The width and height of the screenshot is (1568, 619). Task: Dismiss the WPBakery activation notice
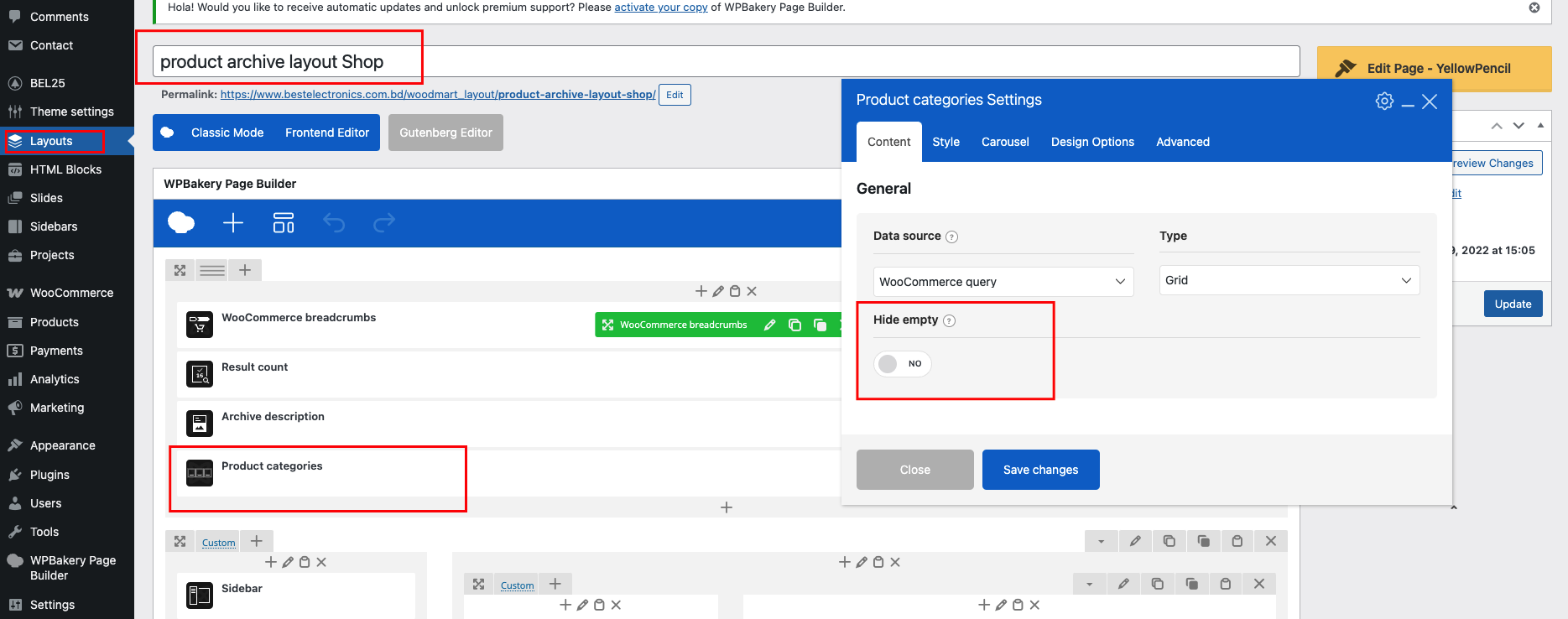pos(1534,8)
